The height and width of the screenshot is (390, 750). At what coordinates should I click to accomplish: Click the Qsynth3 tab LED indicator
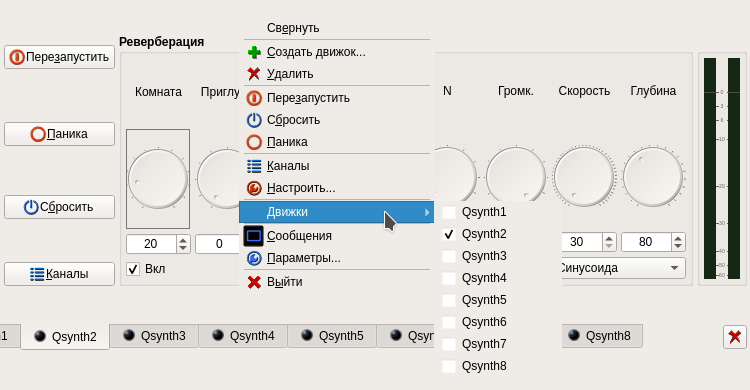[x=129, y=335]
